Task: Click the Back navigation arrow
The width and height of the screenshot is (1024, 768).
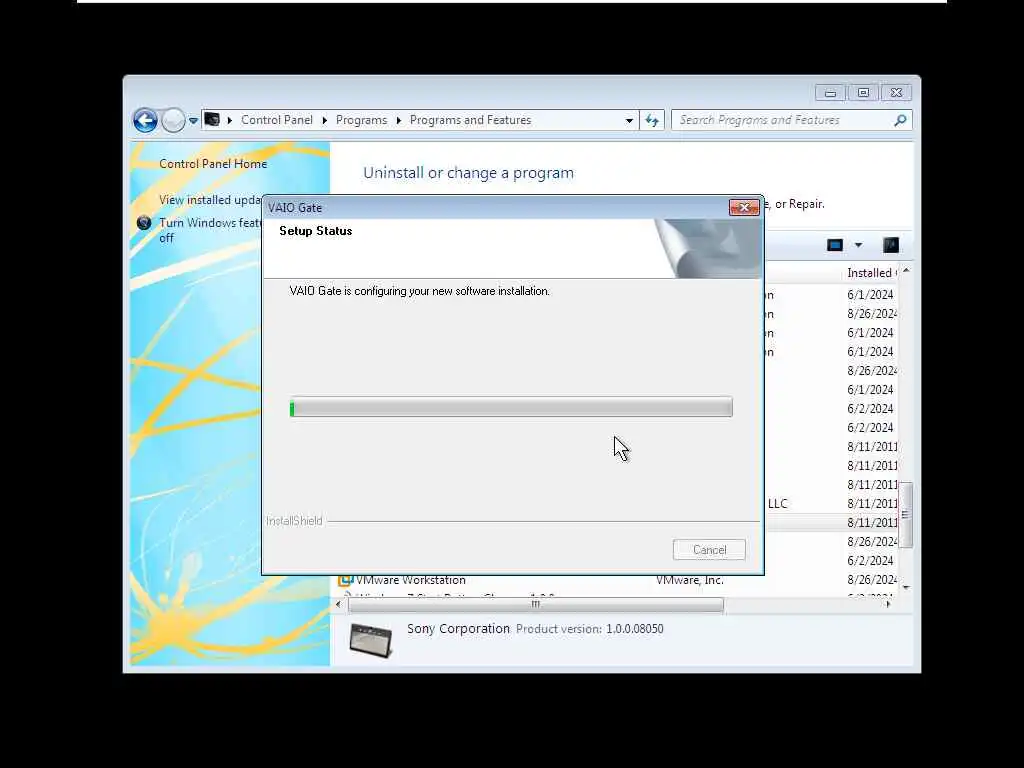Action: tap(145, 120)
